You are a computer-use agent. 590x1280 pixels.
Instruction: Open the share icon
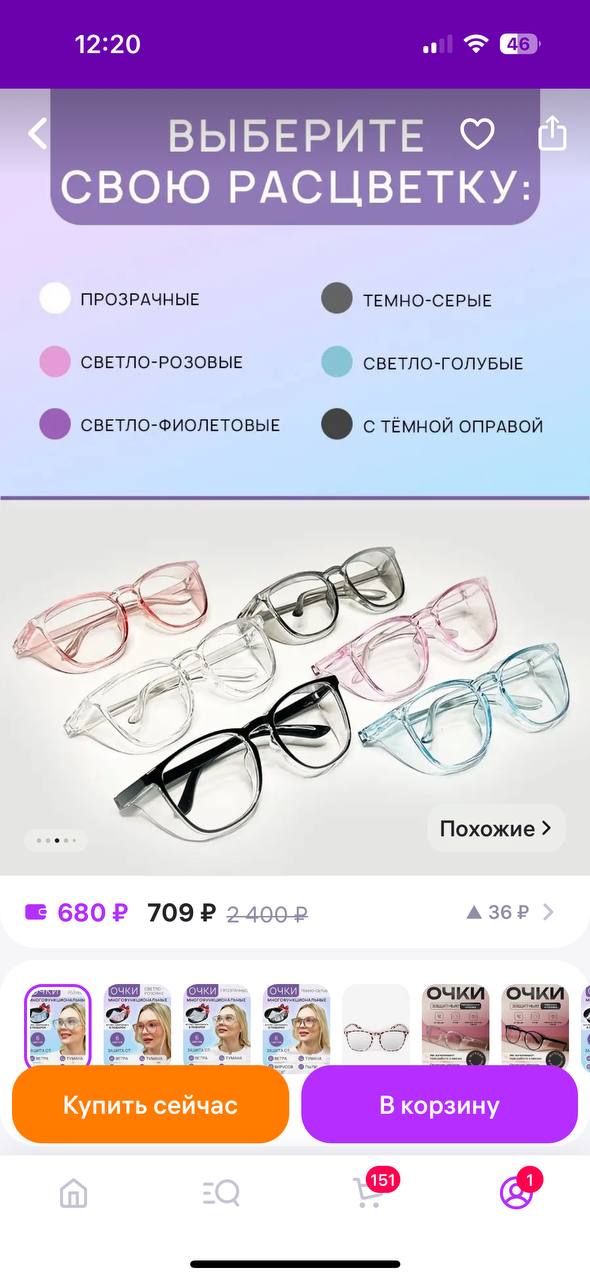click(x=553, y=133)
